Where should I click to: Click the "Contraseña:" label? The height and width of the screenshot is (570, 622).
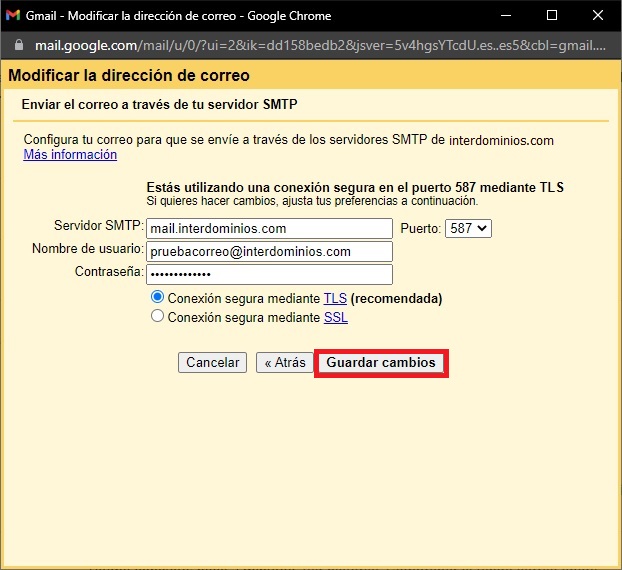tap(109, 272)
